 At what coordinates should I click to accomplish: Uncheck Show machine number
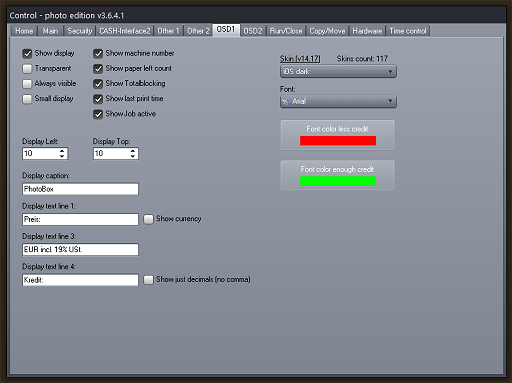[x=98, y=53]
